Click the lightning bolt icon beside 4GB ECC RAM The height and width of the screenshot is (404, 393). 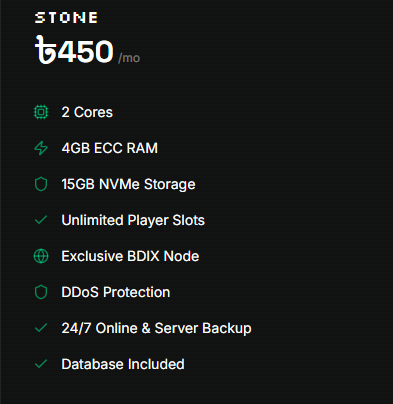click(41, 148)
